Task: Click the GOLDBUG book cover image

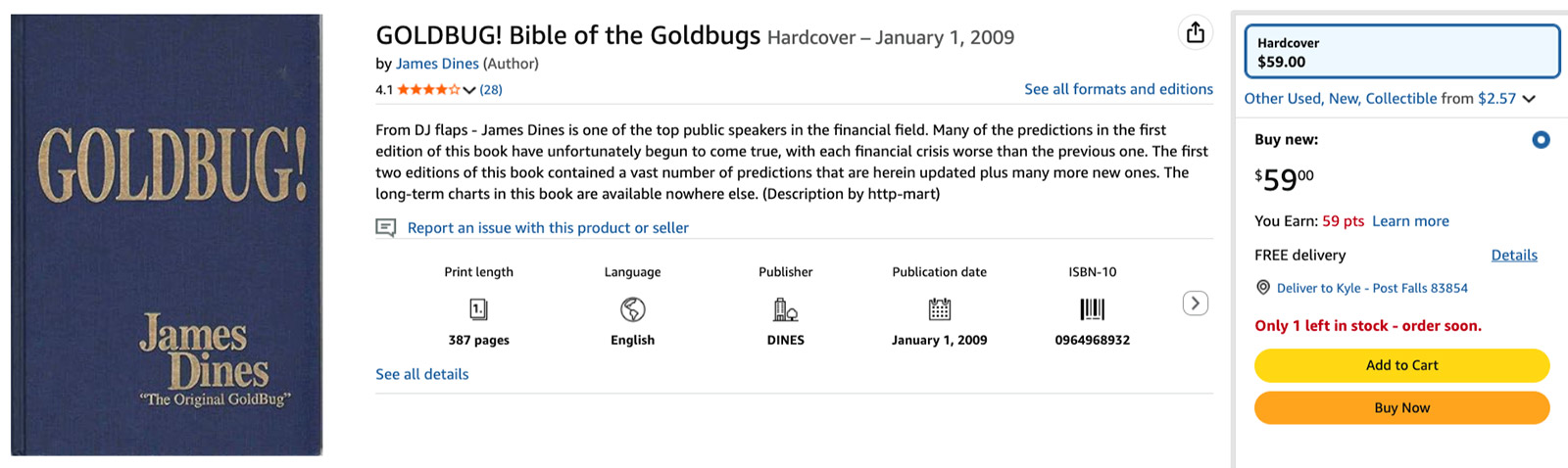Action: (x=167, y=235)
